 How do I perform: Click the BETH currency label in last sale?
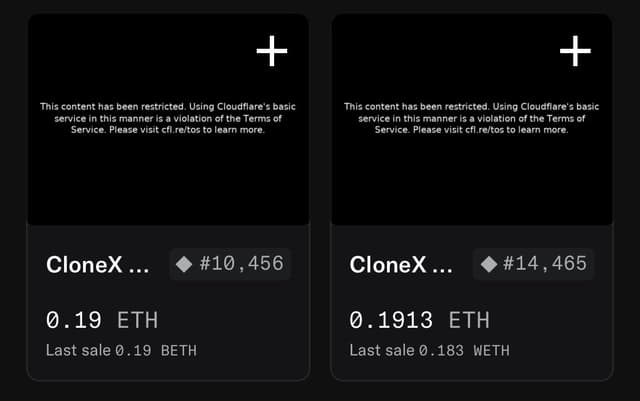point(179,351)
